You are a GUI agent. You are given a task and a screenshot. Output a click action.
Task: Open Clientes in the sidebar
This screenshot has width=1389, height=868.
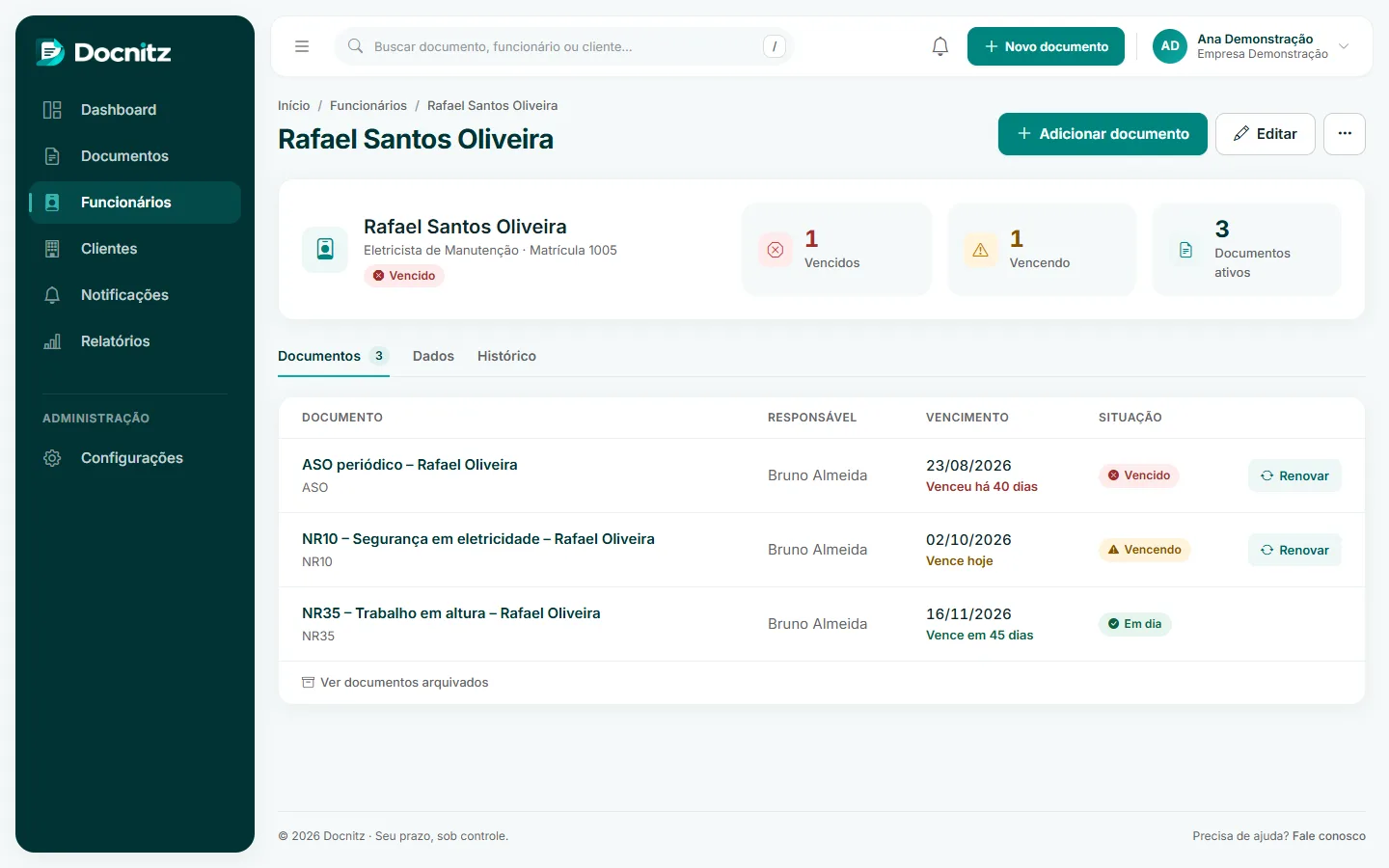point(135,249)
